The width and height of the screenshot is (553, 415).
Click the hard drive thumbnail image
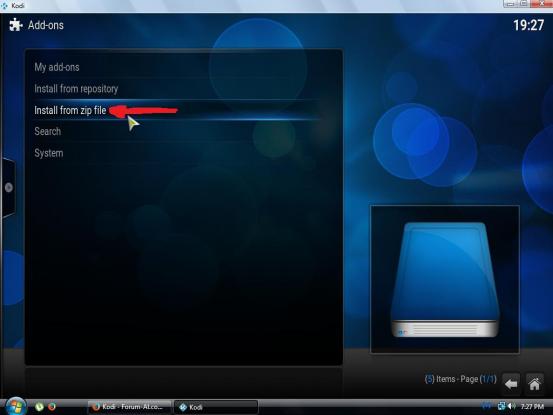pos(445,279)
